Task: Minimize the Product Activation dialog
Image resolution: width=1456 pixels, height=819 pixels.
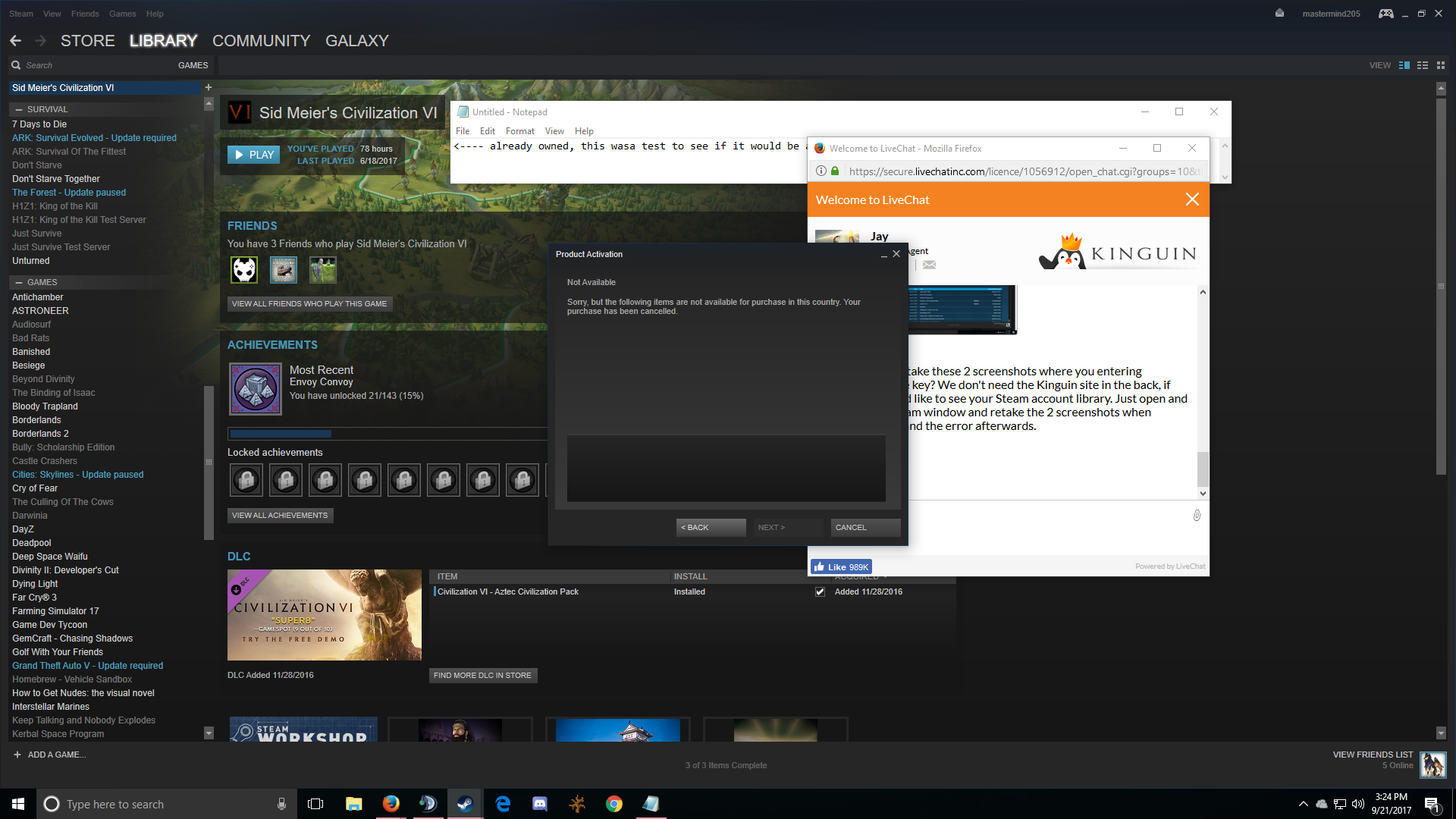Action: tap(883, 255)
